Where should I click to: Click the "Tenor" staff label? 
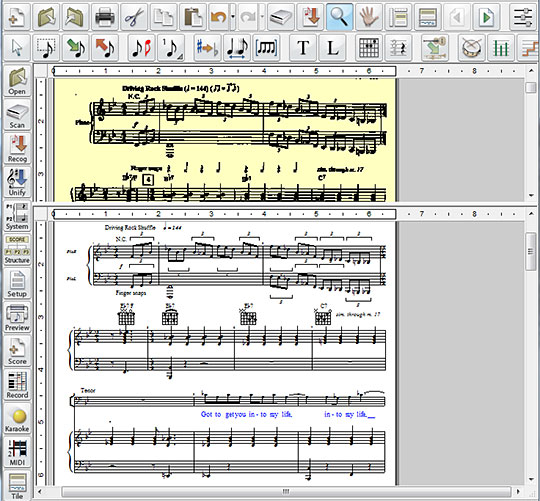click(88, 390)
